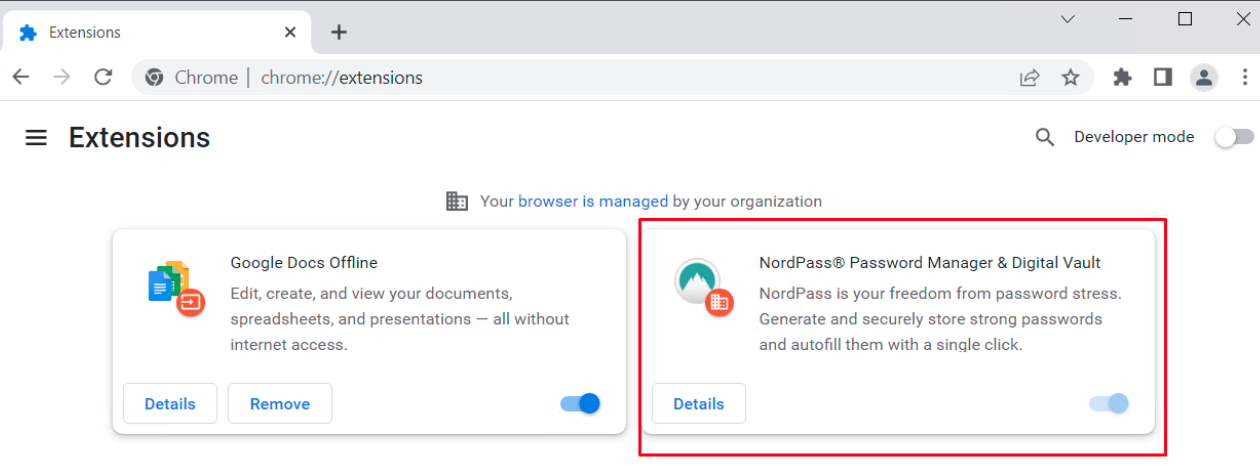Open the side panel icon
Image resolution: width=1260 pixels, height=466 pixels.
coord(1162,77)
